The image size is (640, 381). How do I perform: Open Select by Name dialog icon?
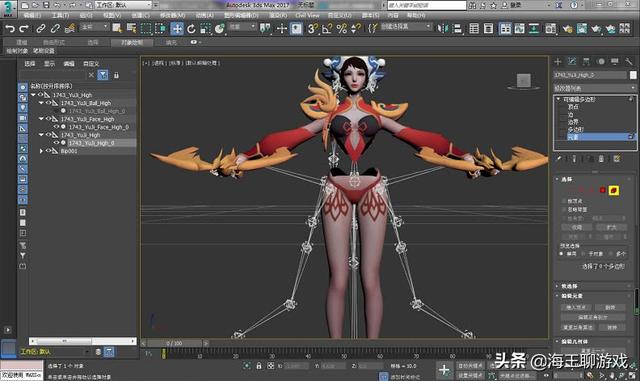[131, 28]
